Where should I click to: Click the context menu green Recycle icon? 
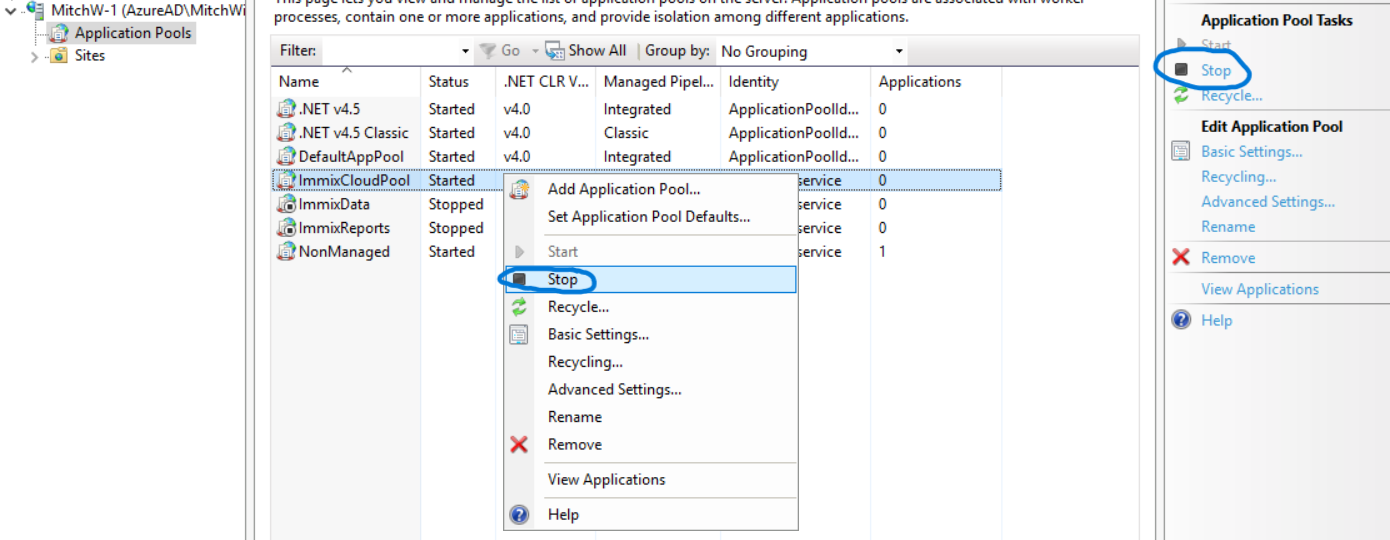[x=519, y=307]
